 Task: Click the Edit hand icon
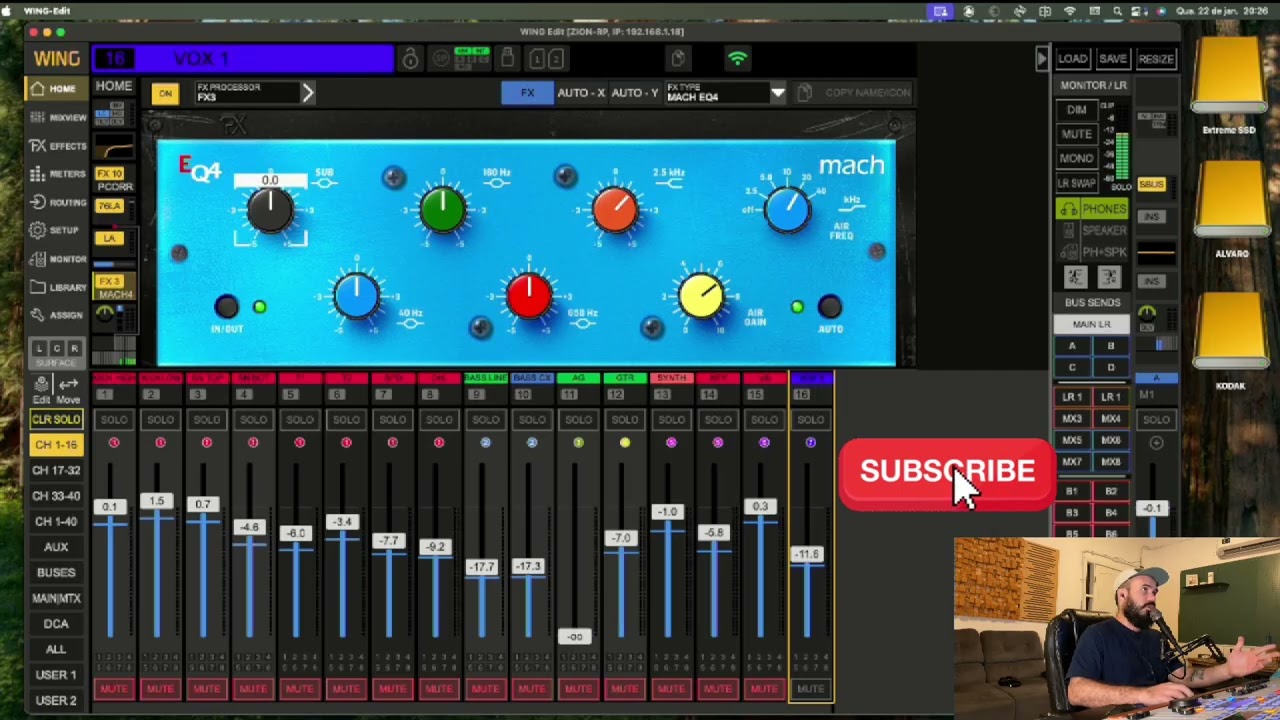click(x=42, y=390)
